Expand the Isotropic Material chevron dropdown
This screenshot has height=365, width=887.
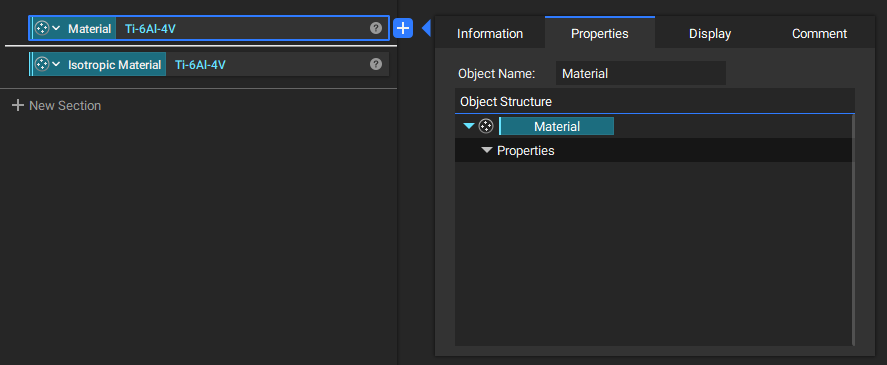[x=57, y=65]
